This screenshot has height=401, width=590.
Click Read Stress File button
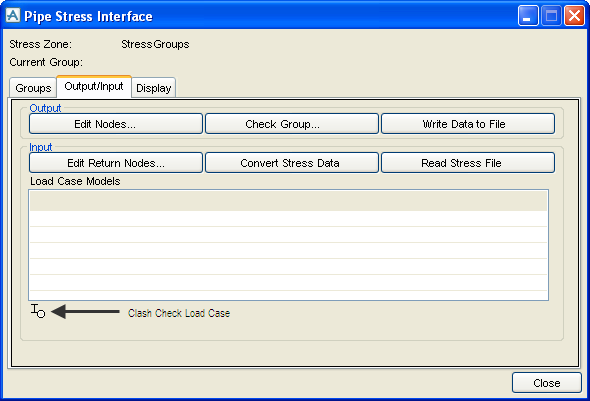468,163
